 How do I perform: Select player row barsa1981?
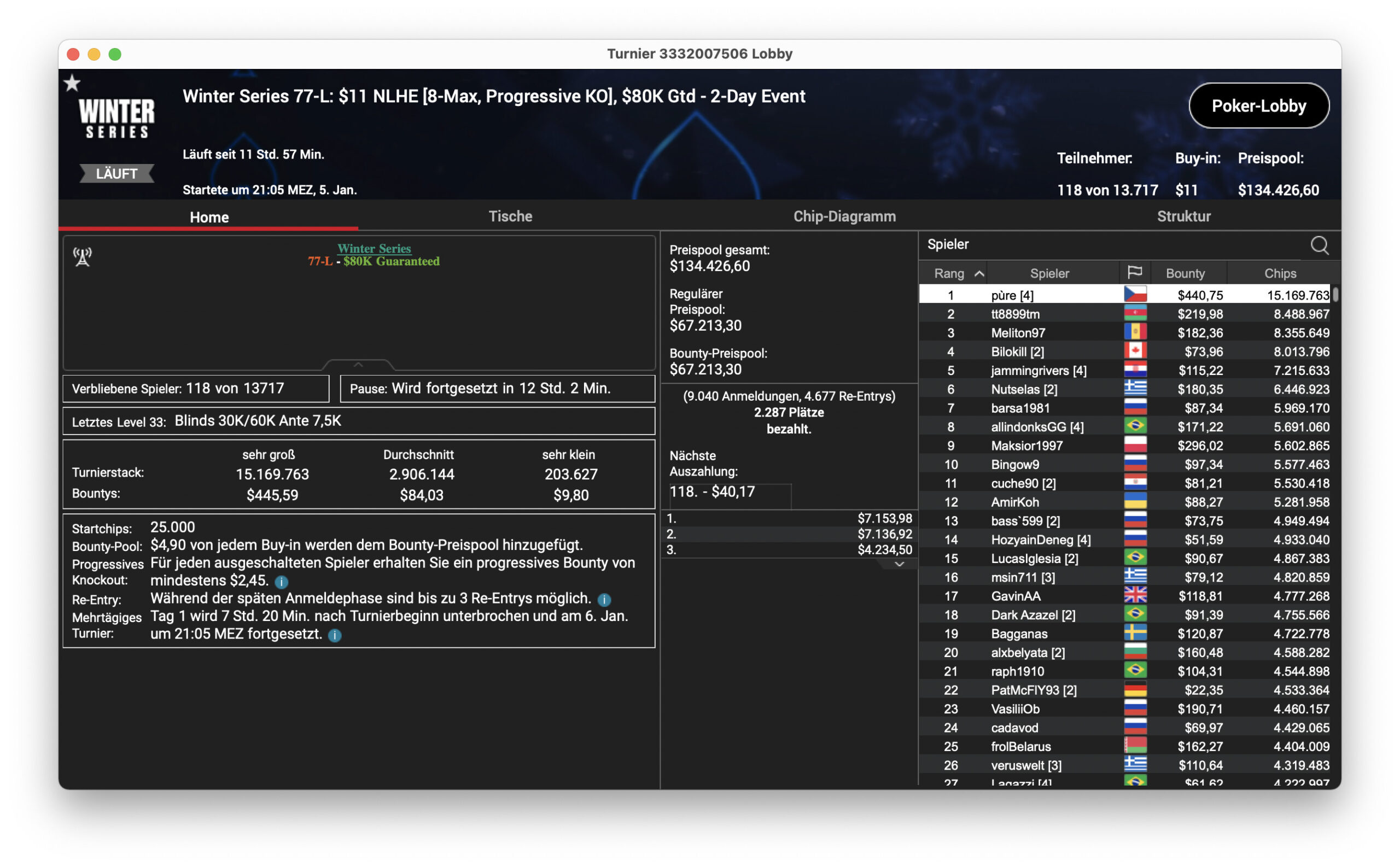(x=1124, y=408)
